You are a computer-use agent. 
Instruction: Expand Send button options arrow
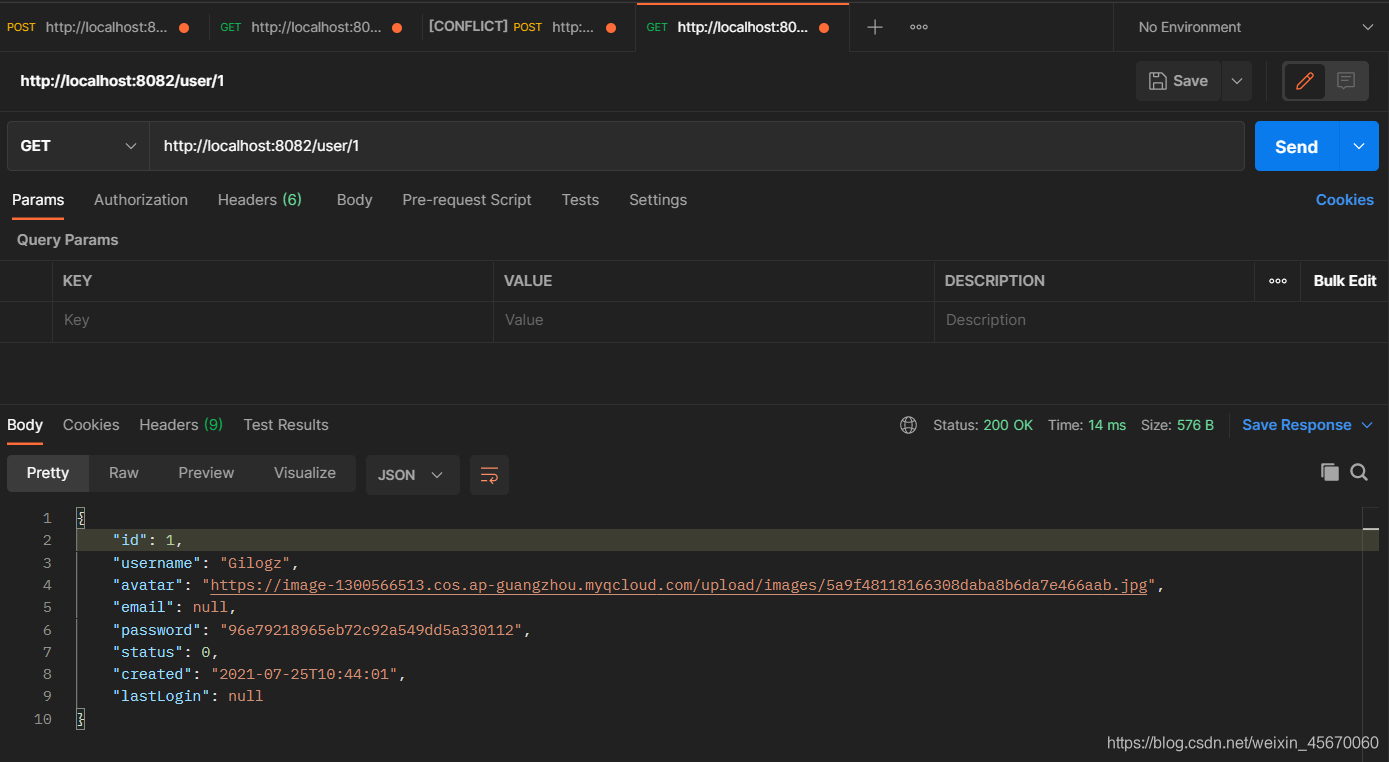coord(1359,147)
